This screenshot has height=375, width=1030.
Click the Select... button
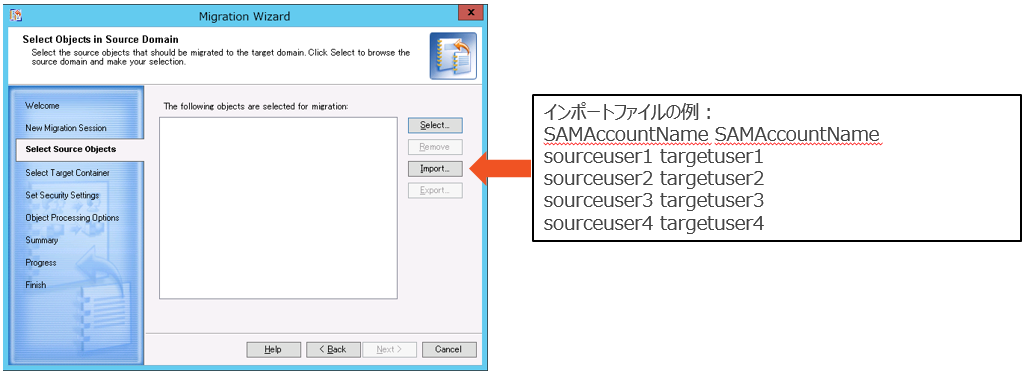(436, 125)
